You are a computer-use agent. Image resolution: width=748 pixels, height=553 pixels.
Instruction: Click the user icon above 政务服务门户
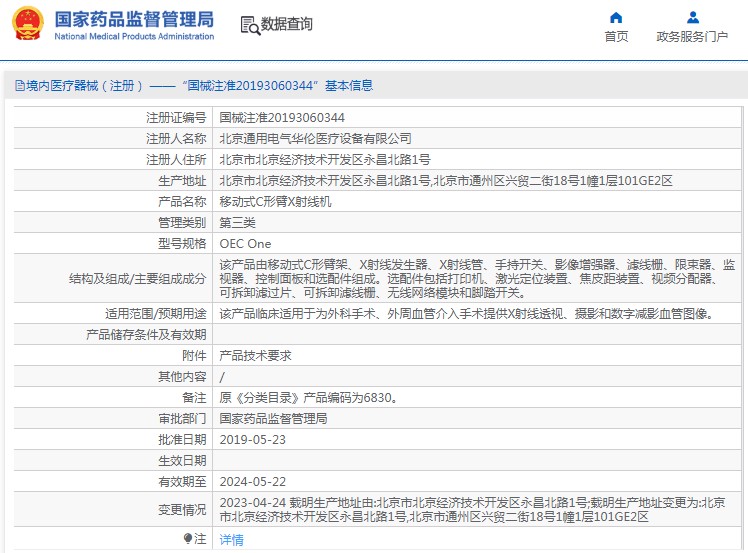tap(693, 18)
